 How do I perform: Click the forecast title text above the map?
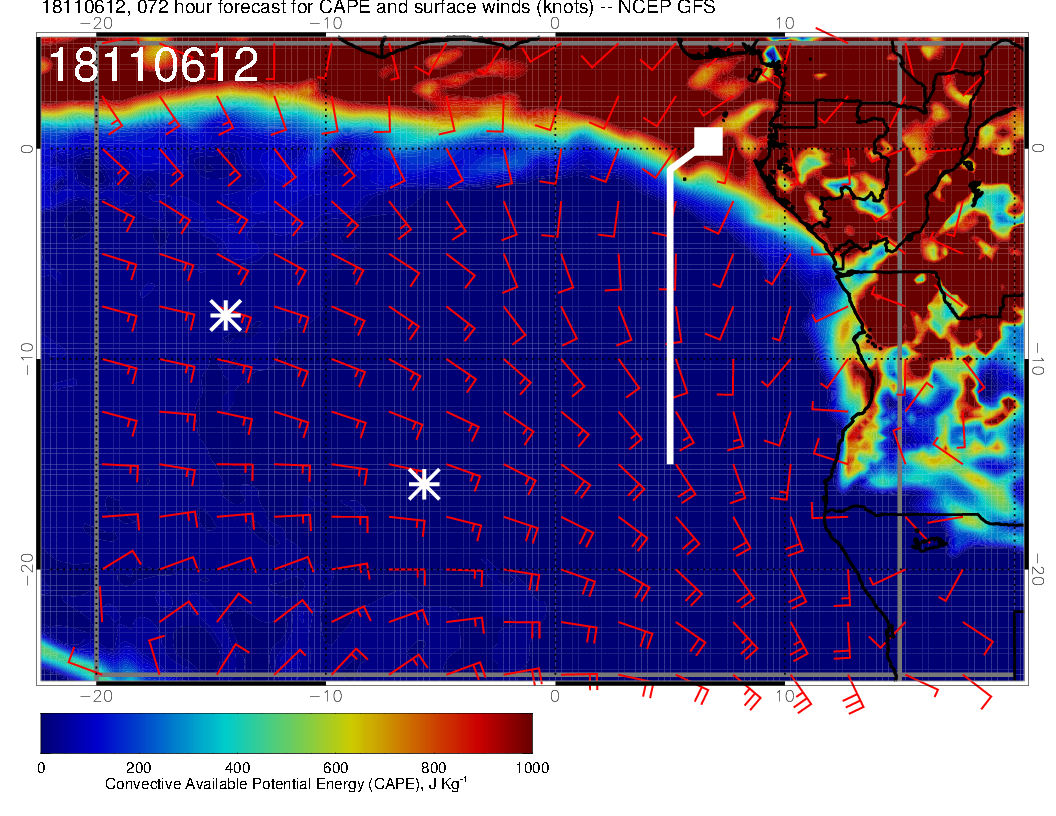pos(378,9)
